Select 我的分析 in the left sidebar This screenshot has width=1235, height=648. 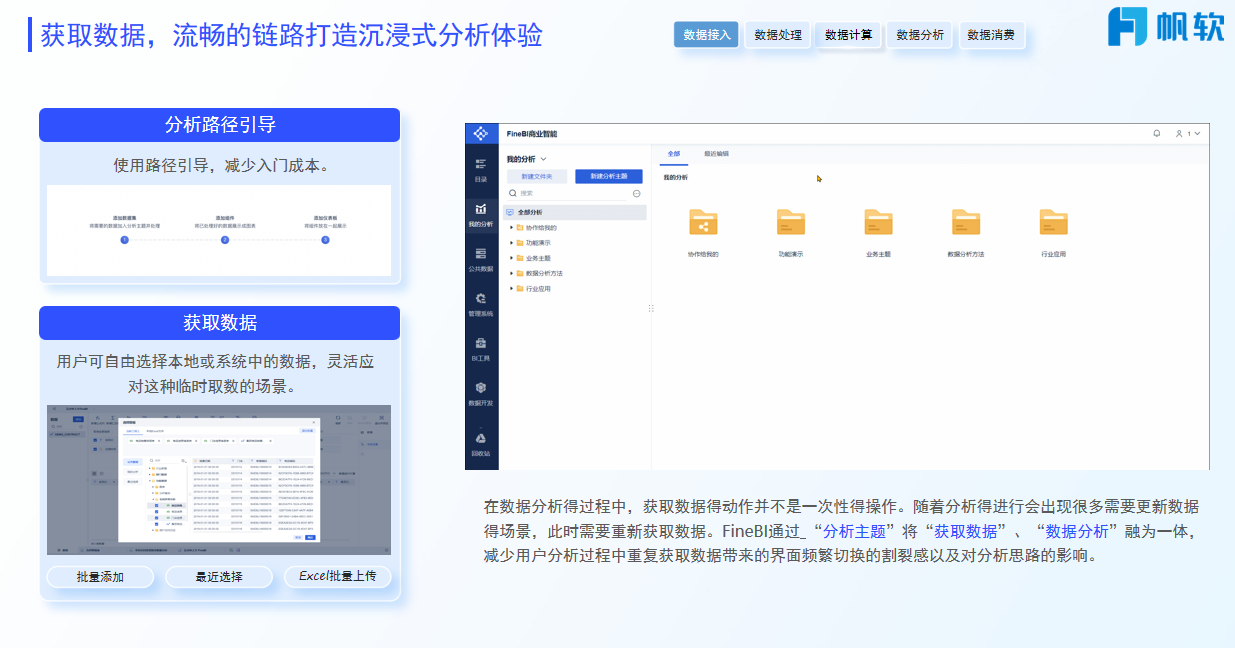[481, 214]
